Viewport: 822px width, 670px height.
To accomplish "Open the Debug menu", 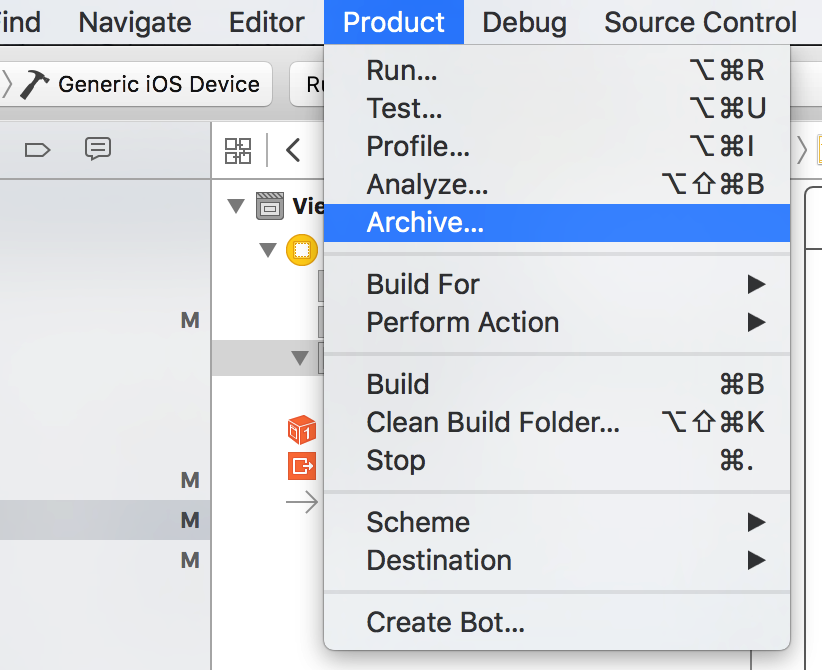I will click(524, 22).
